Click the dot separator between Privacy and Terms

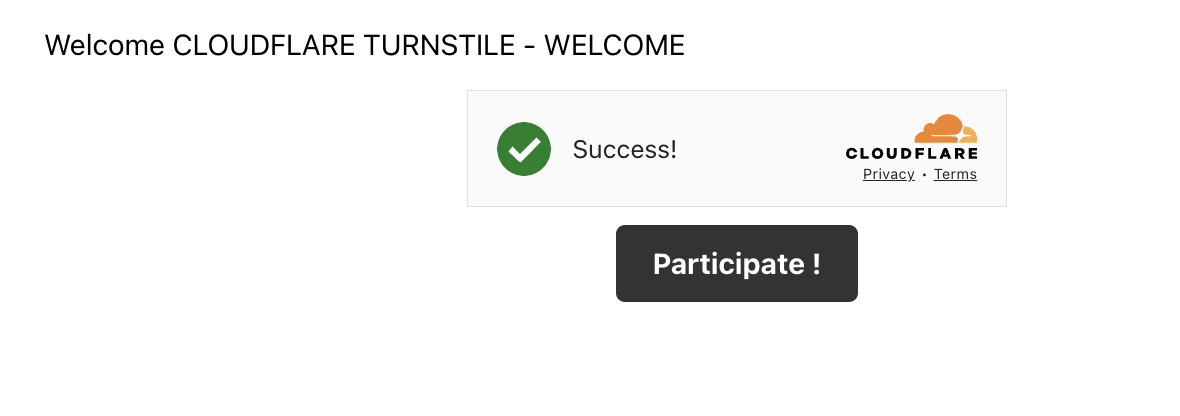924,175
